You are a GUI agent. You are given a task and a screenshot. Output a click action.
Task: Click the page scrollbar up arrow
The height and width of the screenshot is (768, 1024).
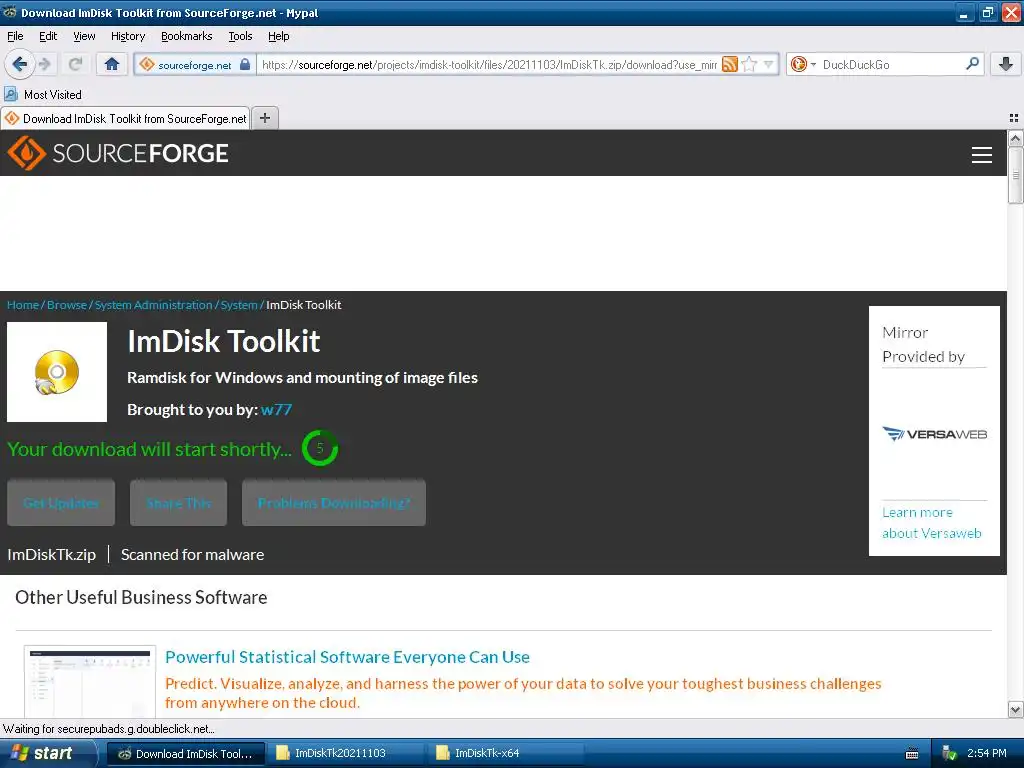coord(1015,138)
